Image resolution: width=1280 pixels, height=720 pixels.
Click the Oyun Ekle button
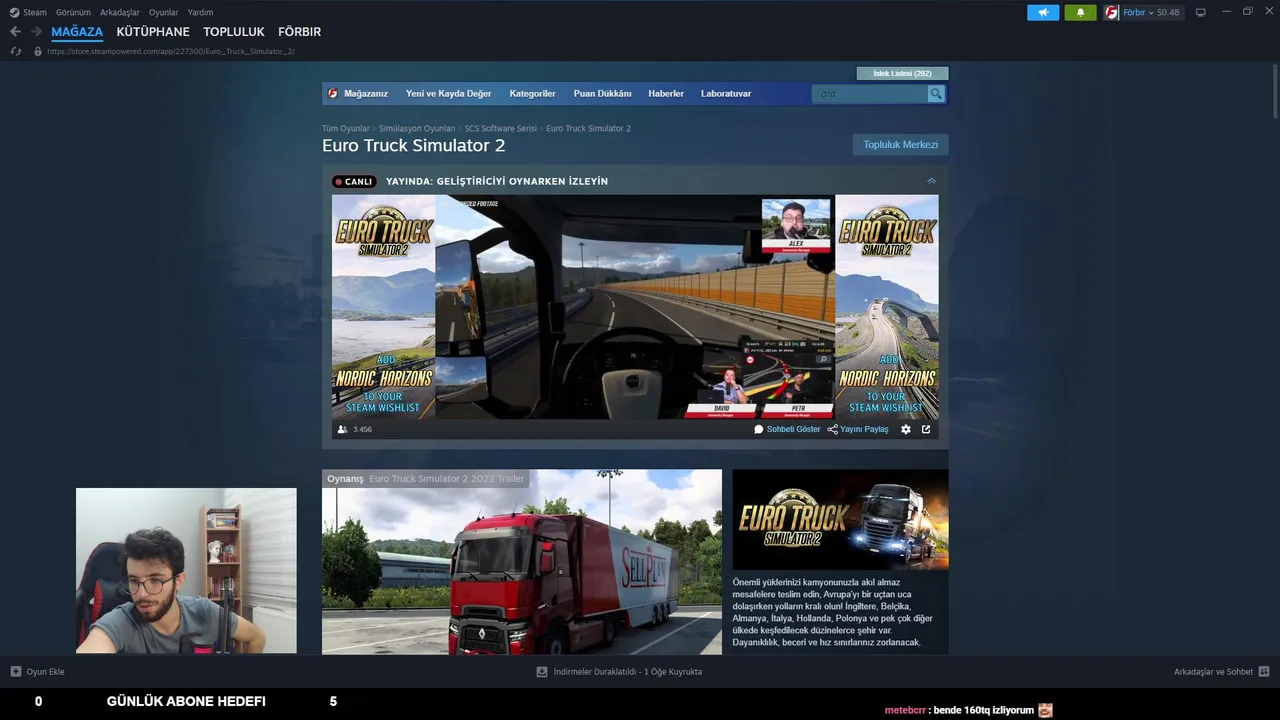click(x=37, y=671)
